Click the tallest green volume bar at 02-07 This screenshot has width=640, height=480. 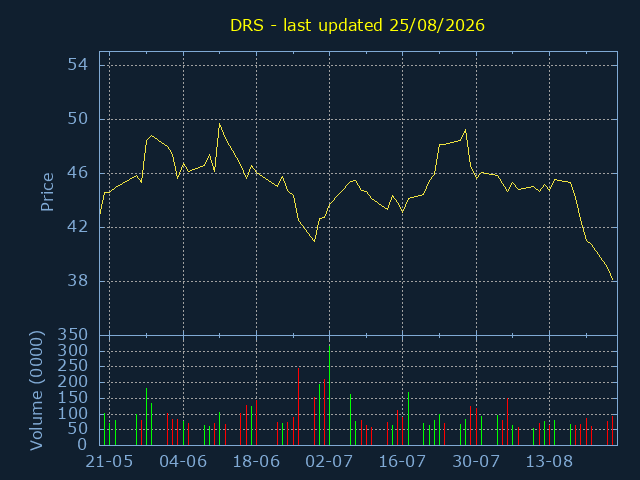329,395
